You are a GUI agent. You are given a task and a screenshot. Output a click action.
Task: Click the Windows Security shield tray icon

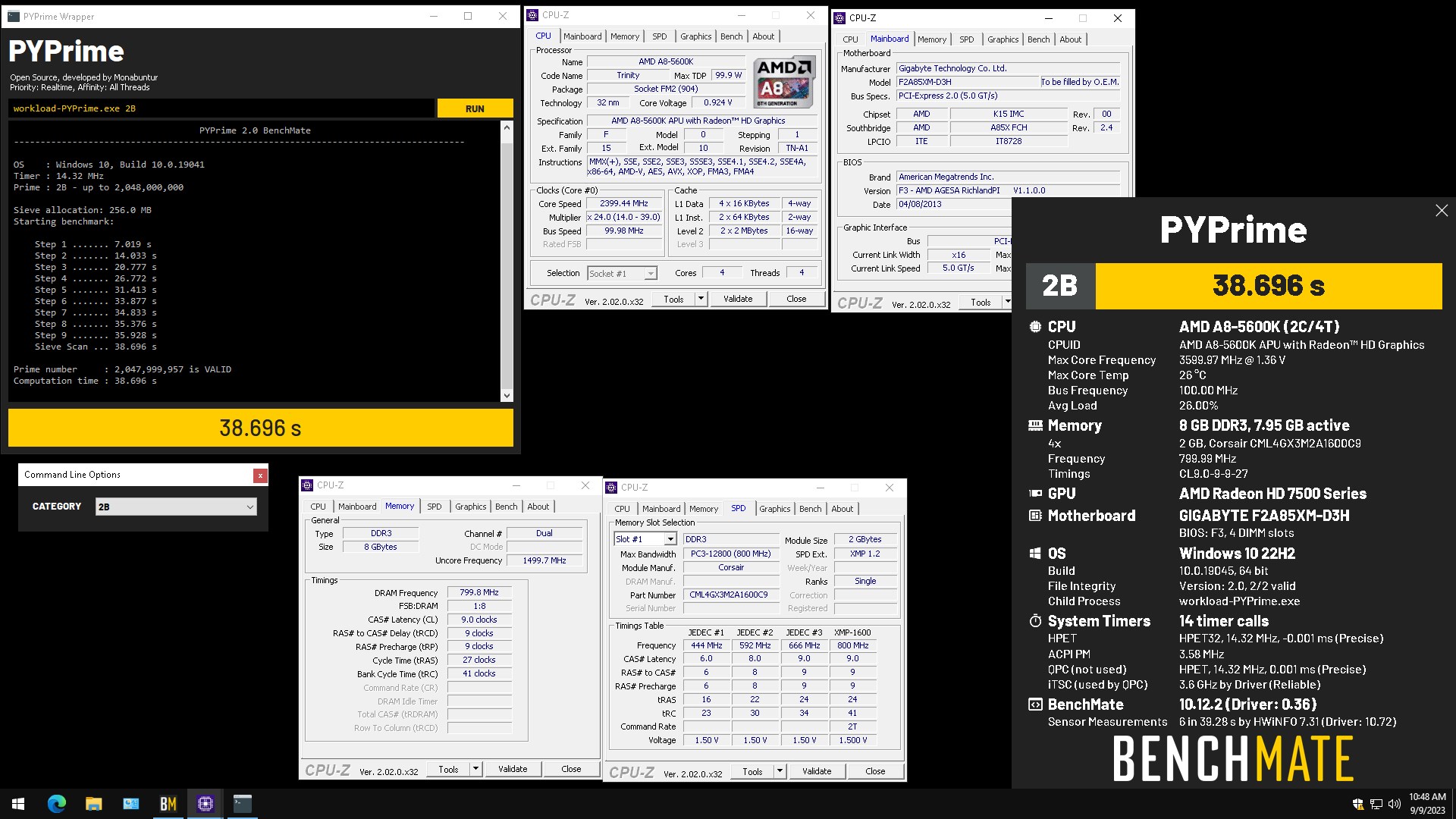1357,804
